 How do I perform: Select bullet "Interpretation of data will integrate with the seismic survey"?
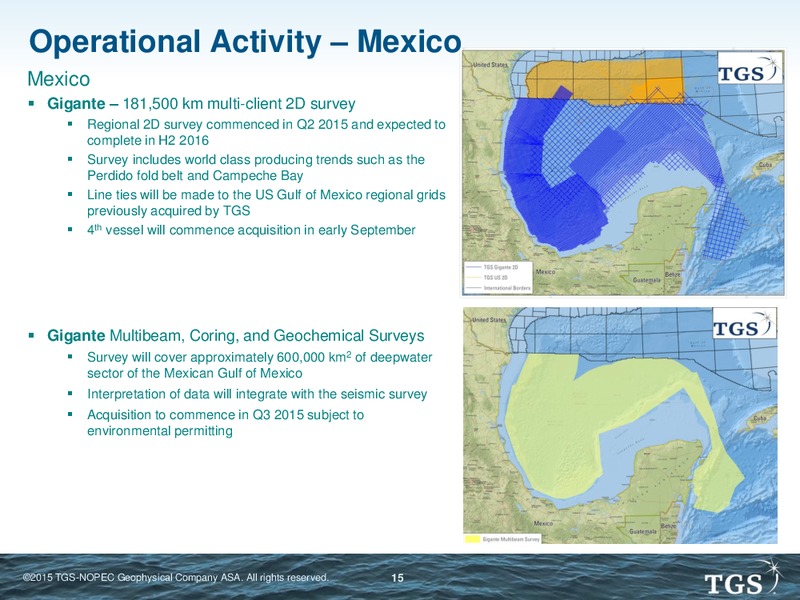(x=257, y=394)
